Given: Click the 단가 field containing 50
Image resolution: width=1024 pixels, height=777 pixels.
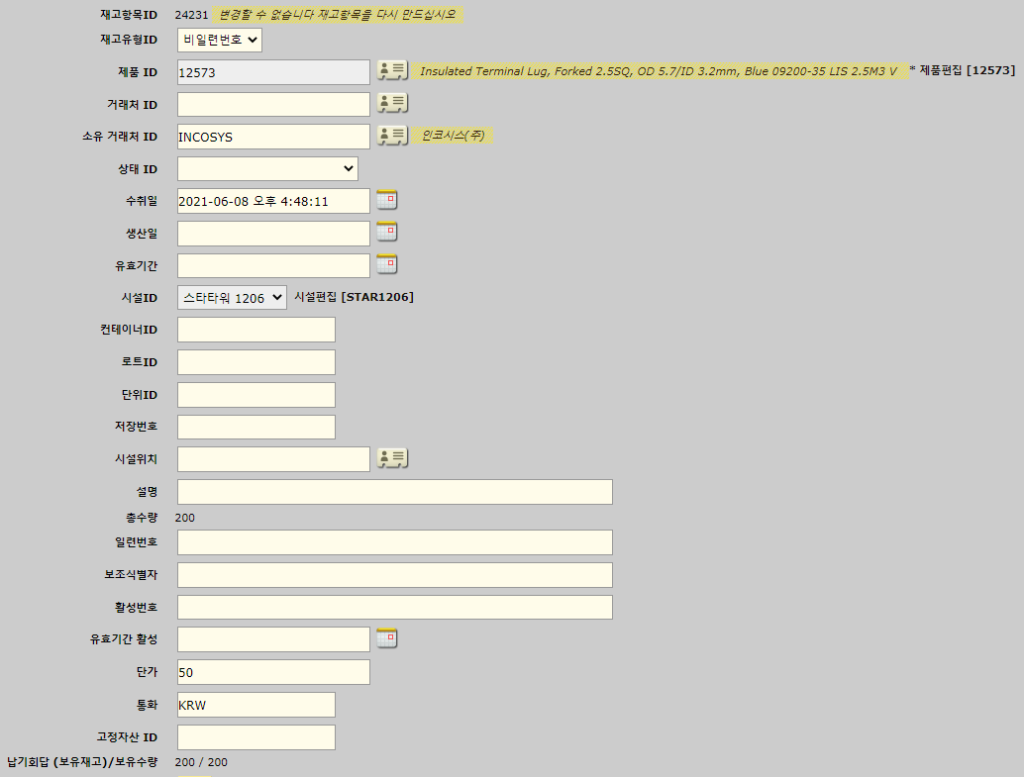Looking at the screenshot, I should pyautogui.click(x=273, y=672).
